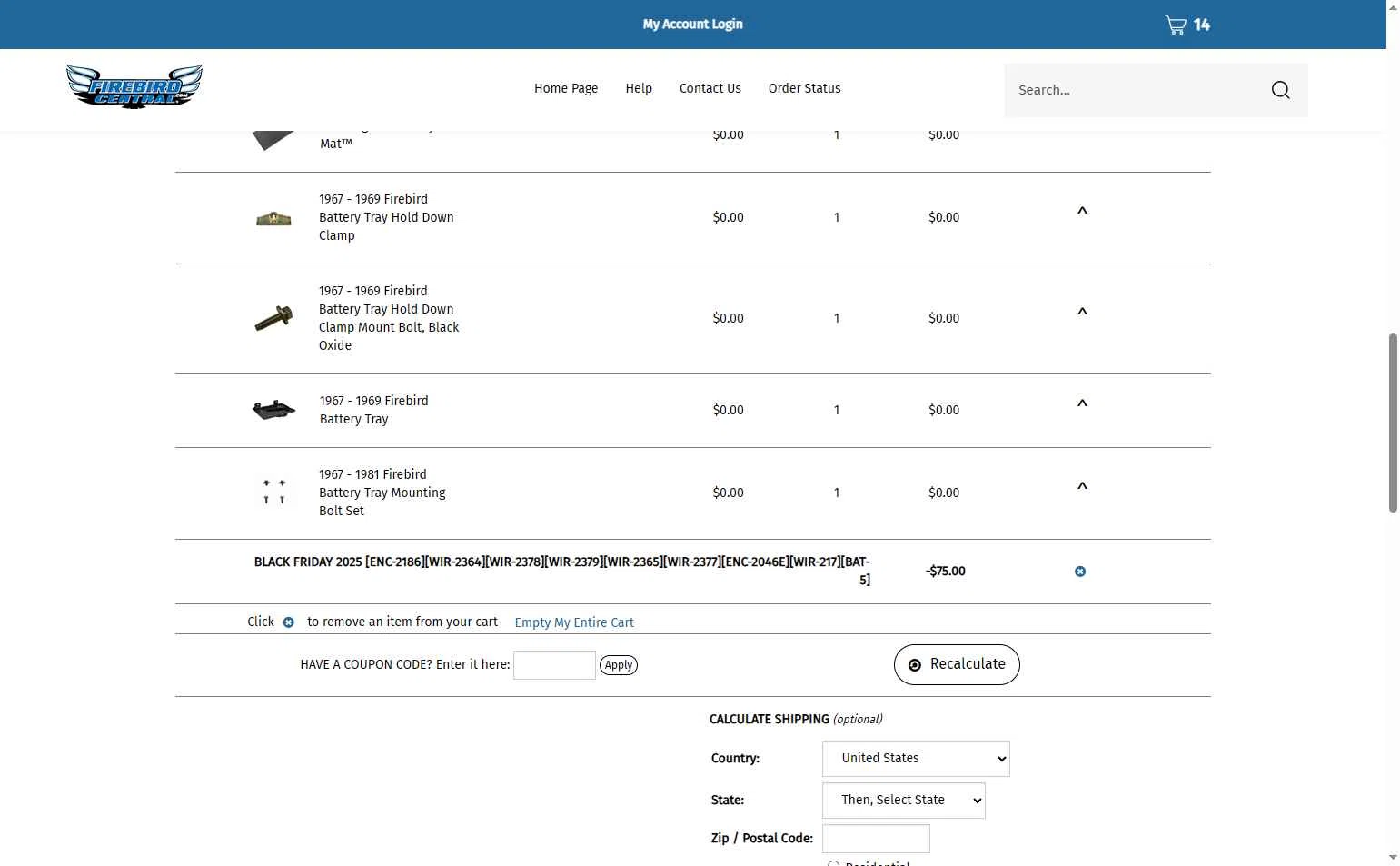Click the cart item count 14
This screenshot has width=1400, height=866.
(1202, 25)
